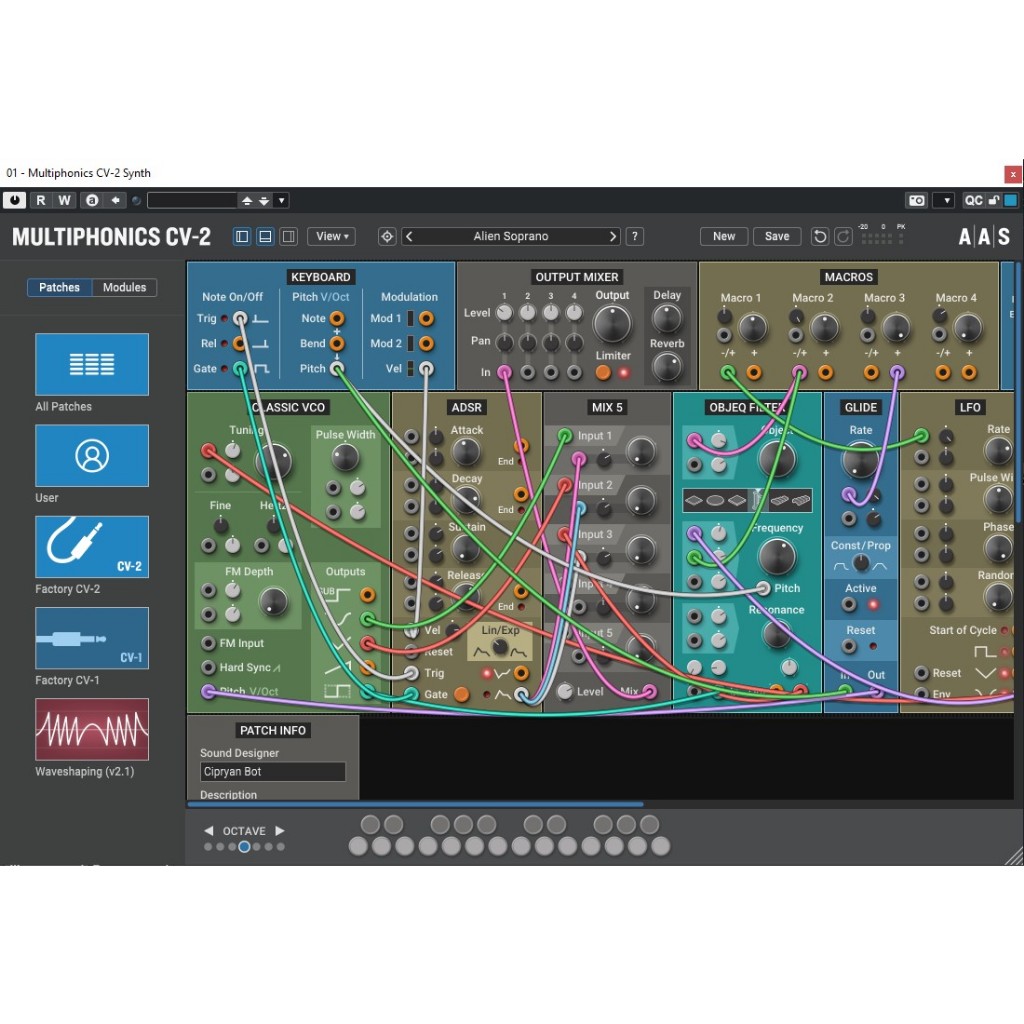Click the large Macro 1 knob

coord(753,327)
